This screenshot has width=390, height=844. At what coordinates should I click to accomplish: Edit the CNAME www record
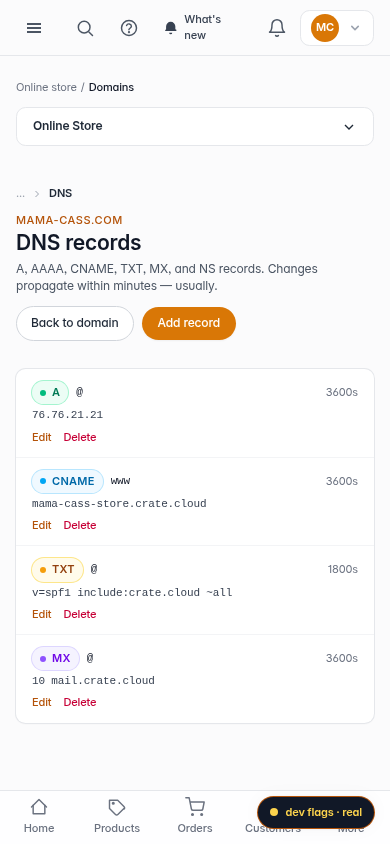pos(41,525)
